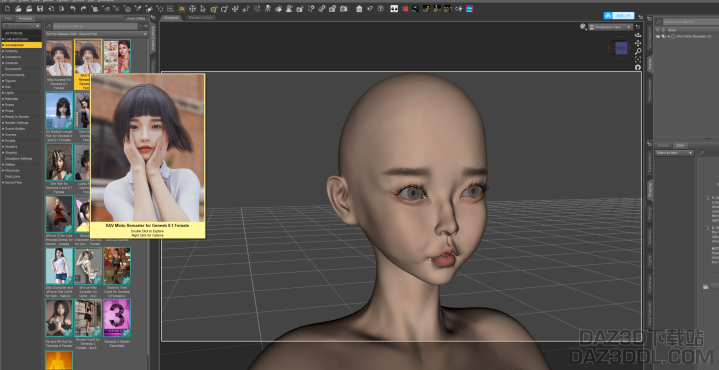Select the Genesis 3 Starter Essentials thumbnail

tap(117, 318)
